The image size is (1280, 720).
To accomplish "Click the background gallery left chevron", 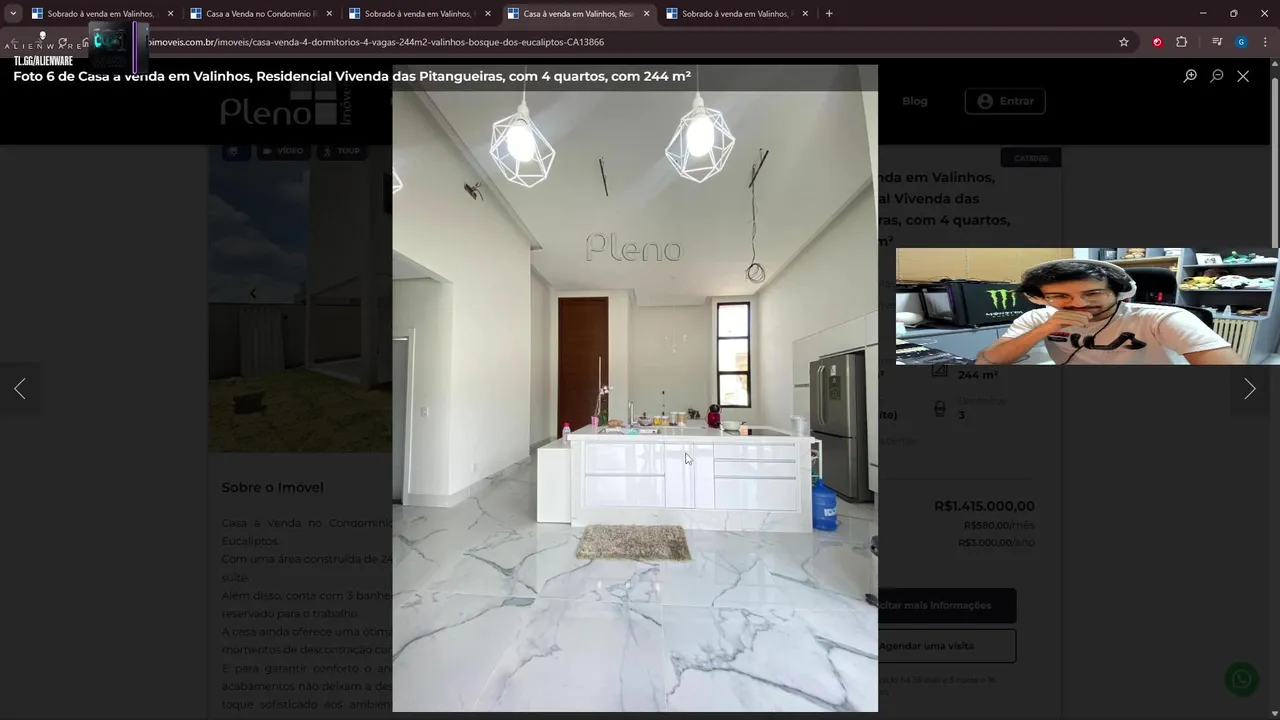I will tap(253, 294).
